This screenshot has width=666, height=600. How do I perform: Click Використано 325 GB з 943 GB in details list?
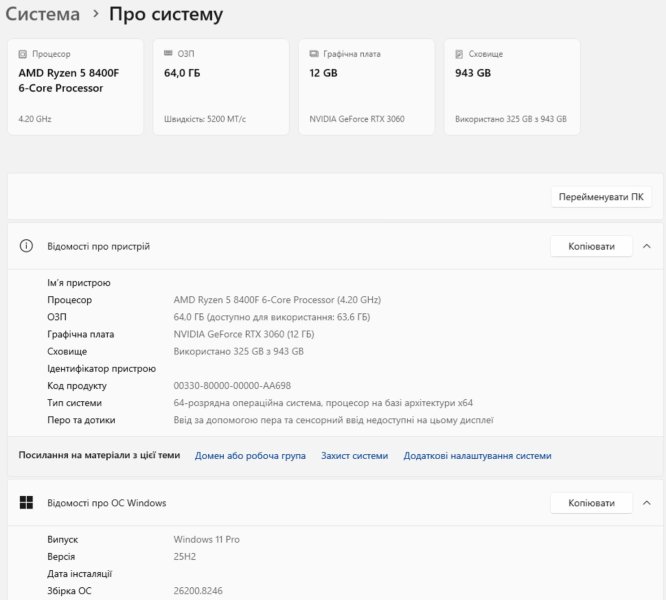239,351
